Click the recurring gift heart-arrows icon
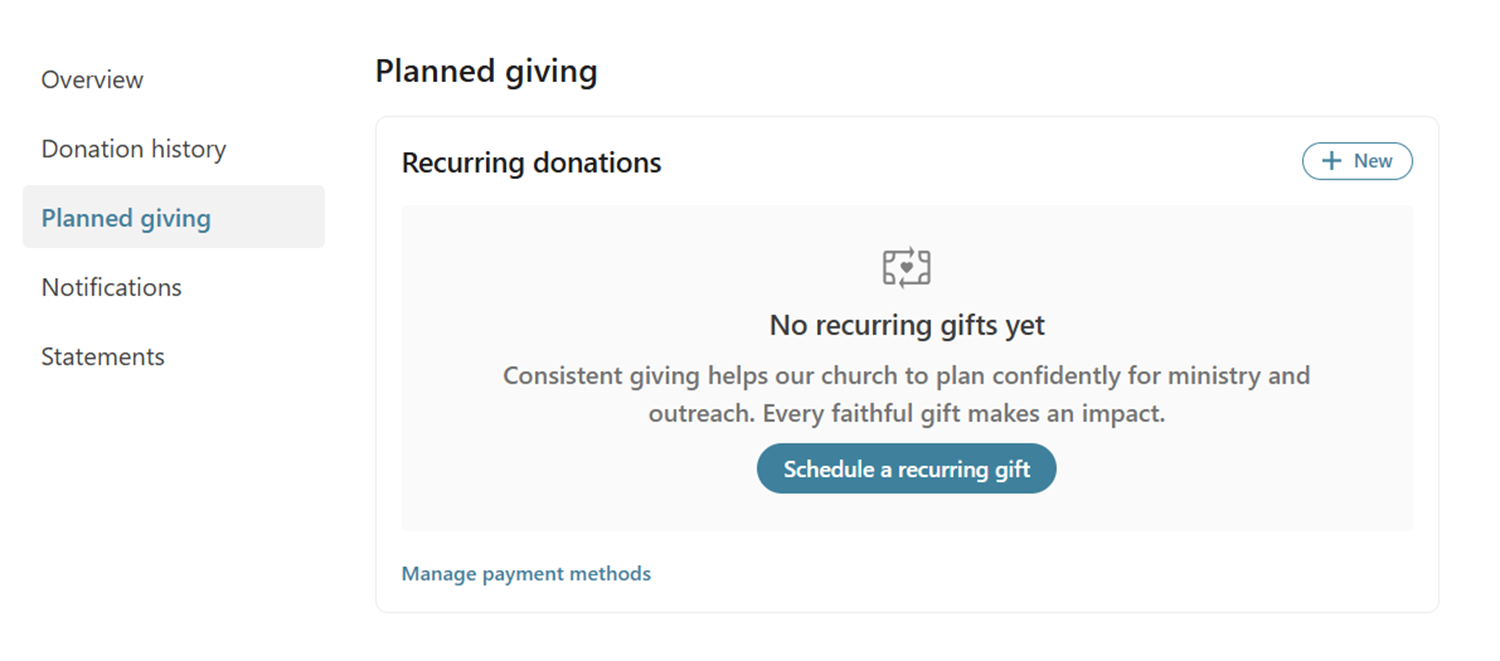Screen dimensions: 1500x661 (x=907, y=268)
